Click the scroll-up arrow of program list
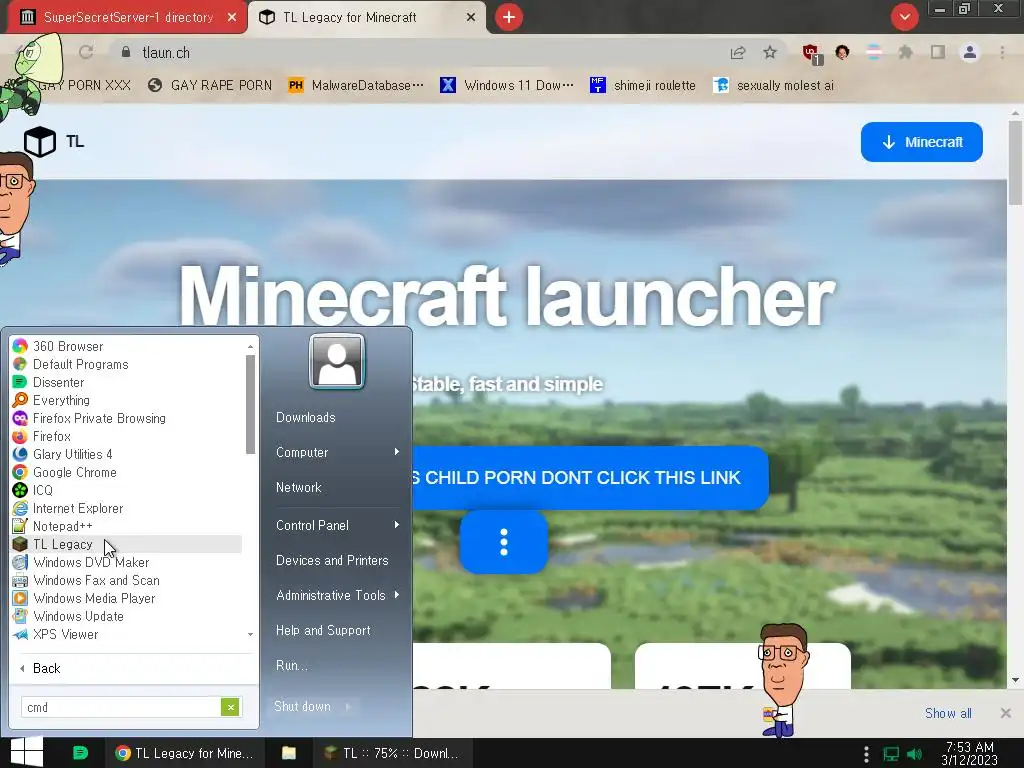Viewport: 1024px width, 768px height. (250, 346)
